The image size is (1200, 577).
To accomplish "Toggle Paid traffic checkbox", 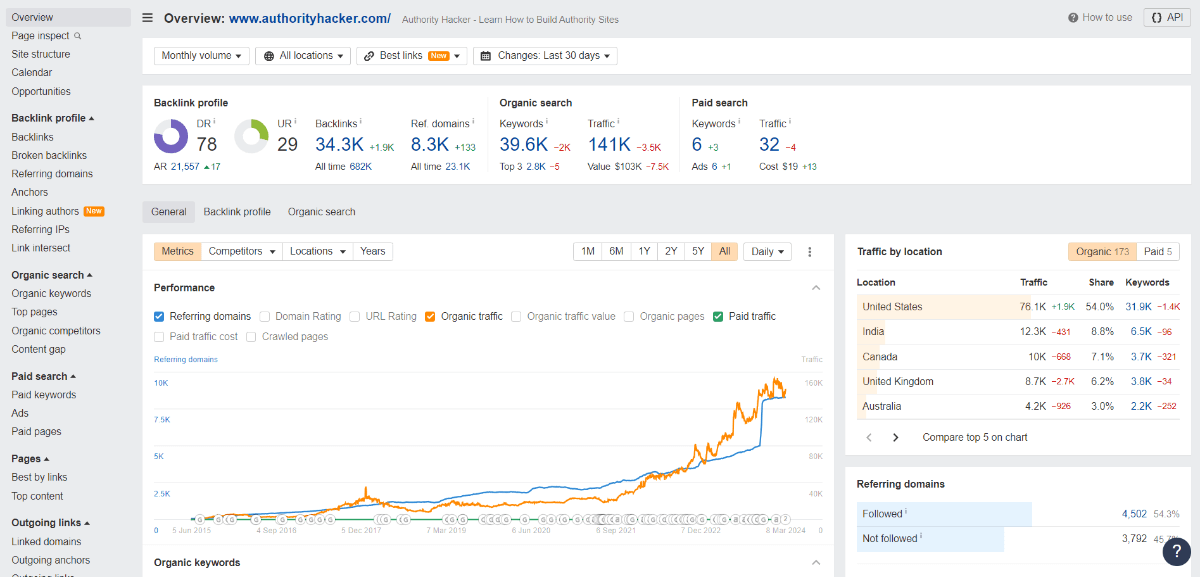I will click(718, 316).
